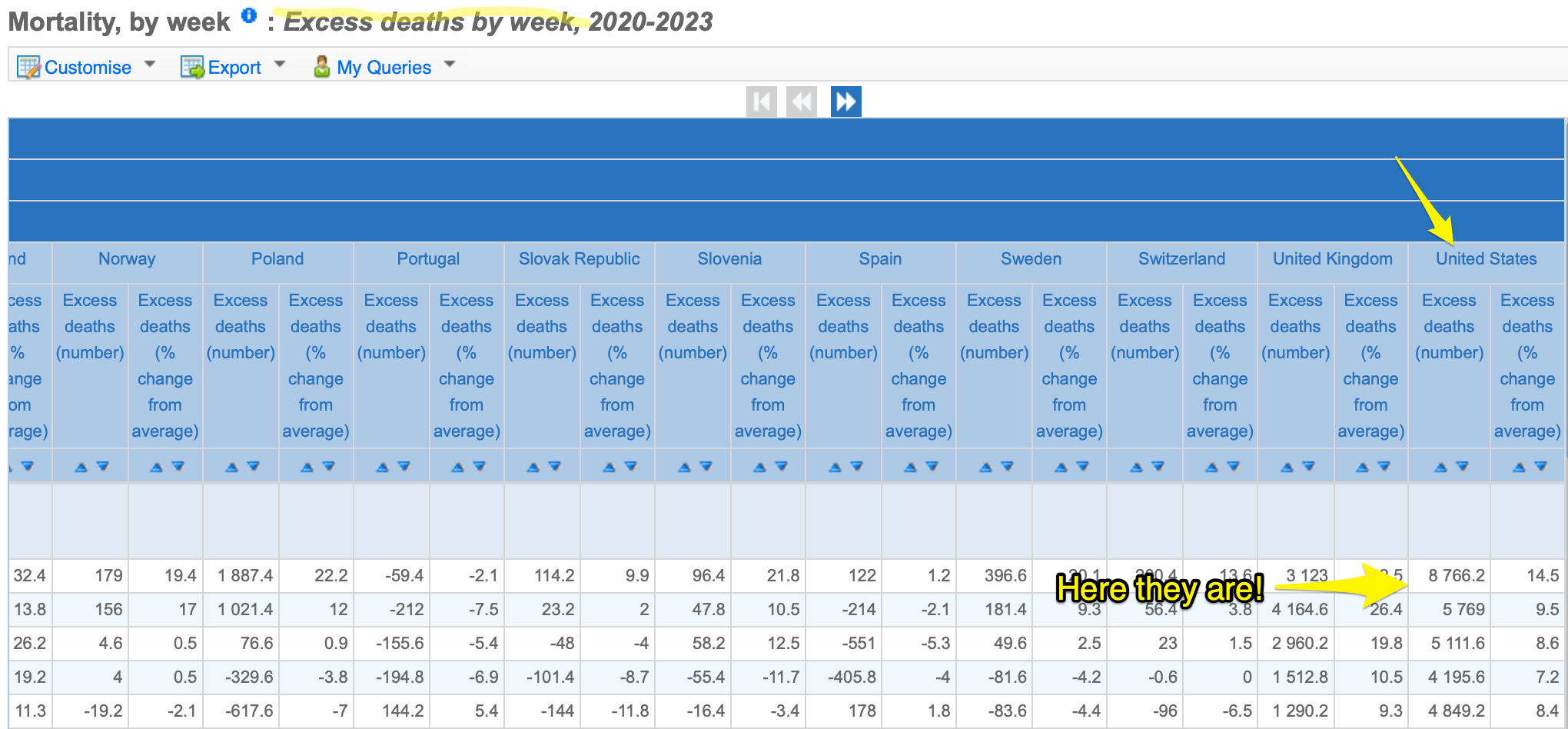Open the My Queries menu
The image size is (1568, 729).
384,68
